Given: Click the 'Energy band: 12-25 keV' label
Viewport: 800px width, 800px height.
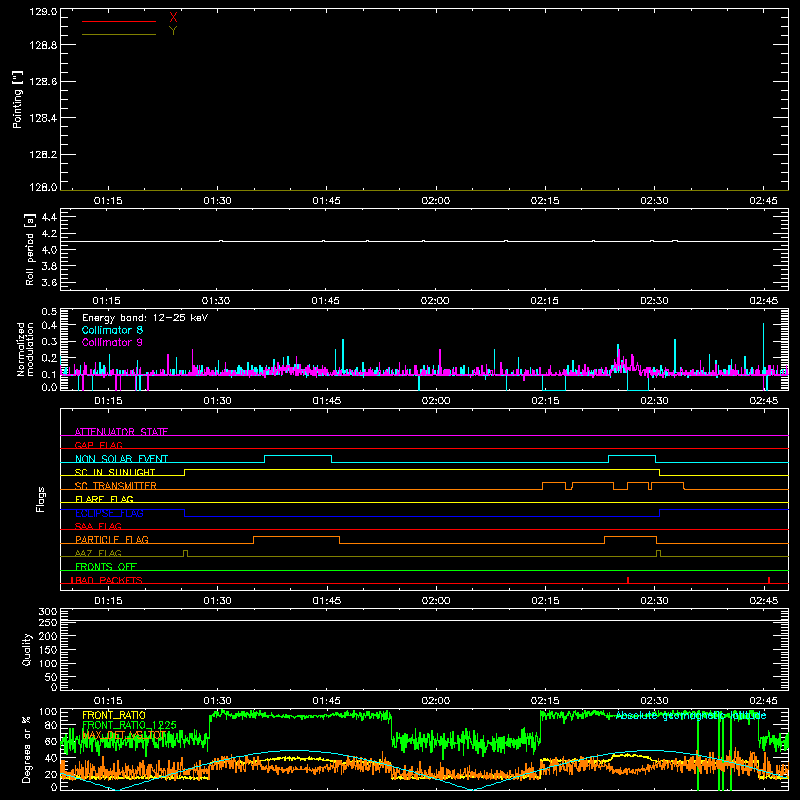Looking at the screenshot, I should coord(145,318).
